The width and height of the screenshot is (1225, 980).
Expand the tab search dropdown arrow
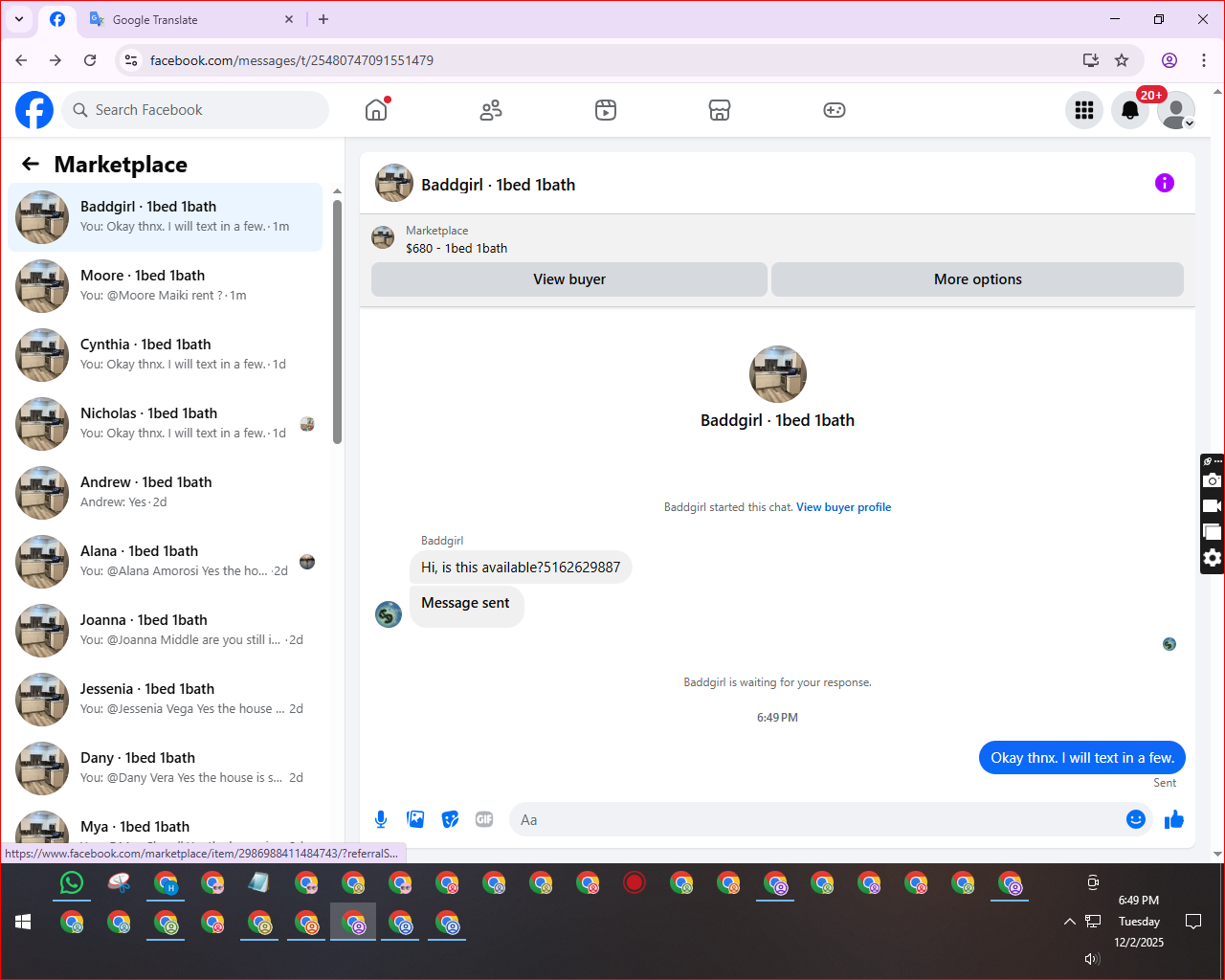(18, 19)
